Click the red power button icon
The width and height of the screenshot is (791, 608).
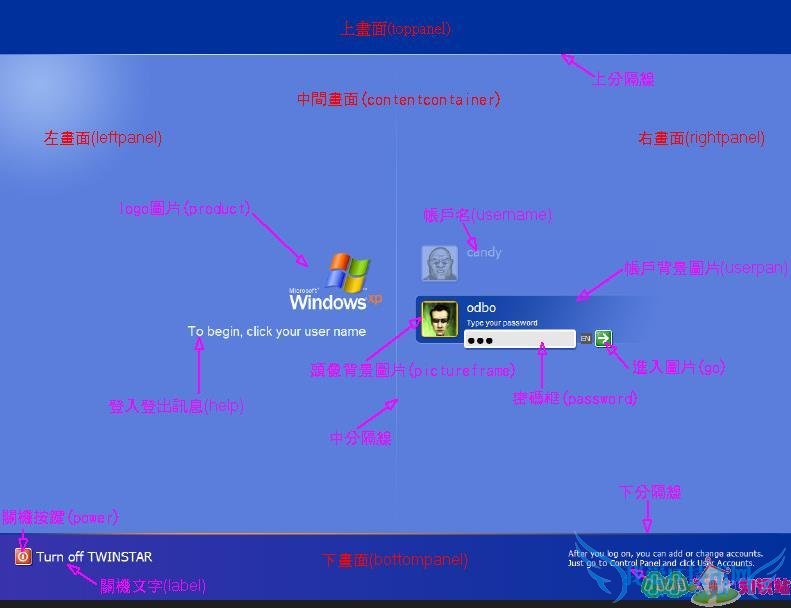click(x=23, y=557)
